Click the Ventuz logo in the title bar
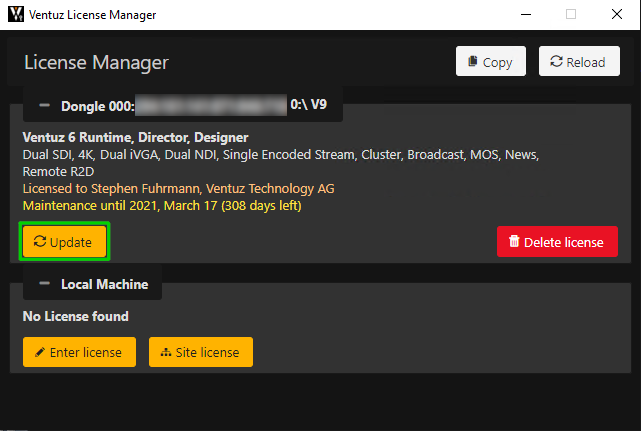The width and height of the screenshot is (641, 431). point(16,15)
